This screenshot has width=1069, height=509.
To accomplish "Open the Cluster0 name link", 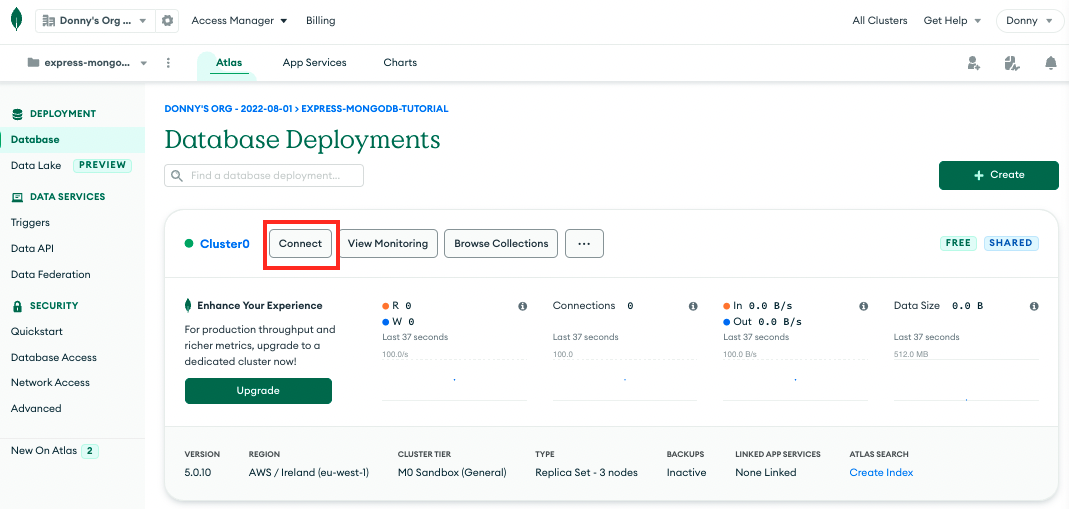I will [225, 244].
